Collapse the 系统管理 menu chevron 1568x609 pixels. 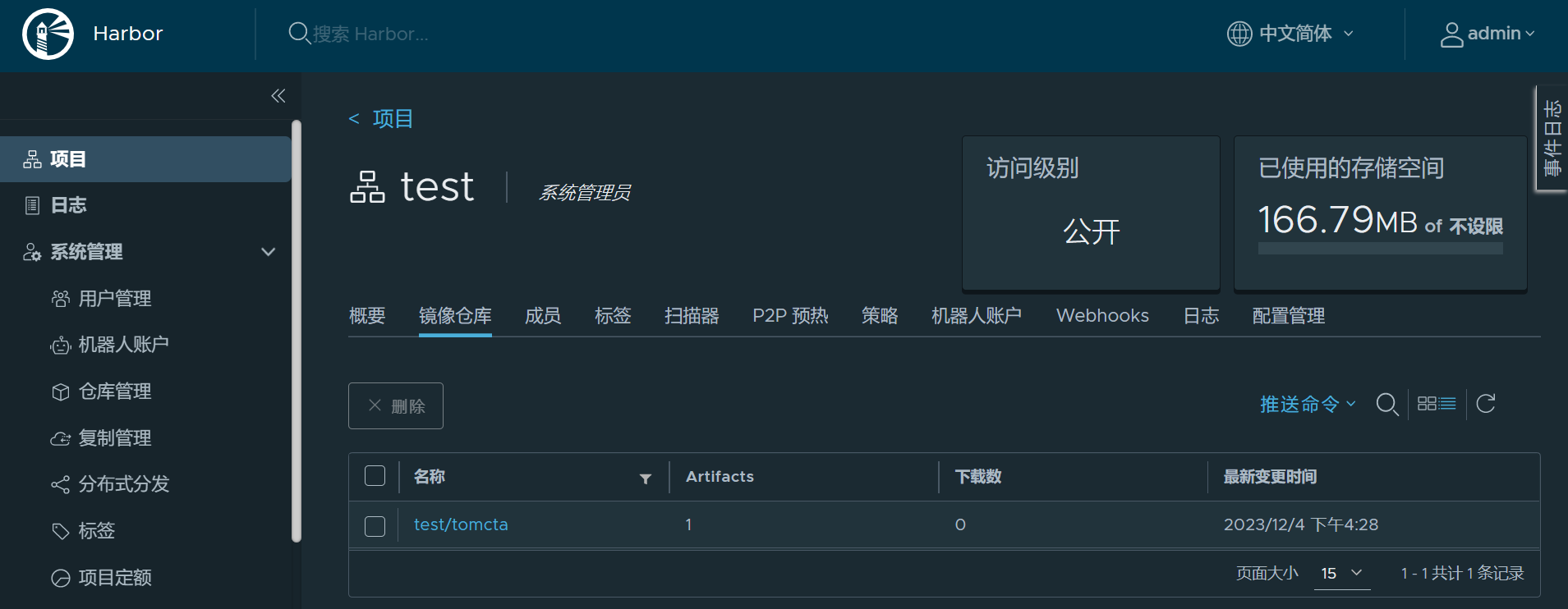click(x=268, y=252)
